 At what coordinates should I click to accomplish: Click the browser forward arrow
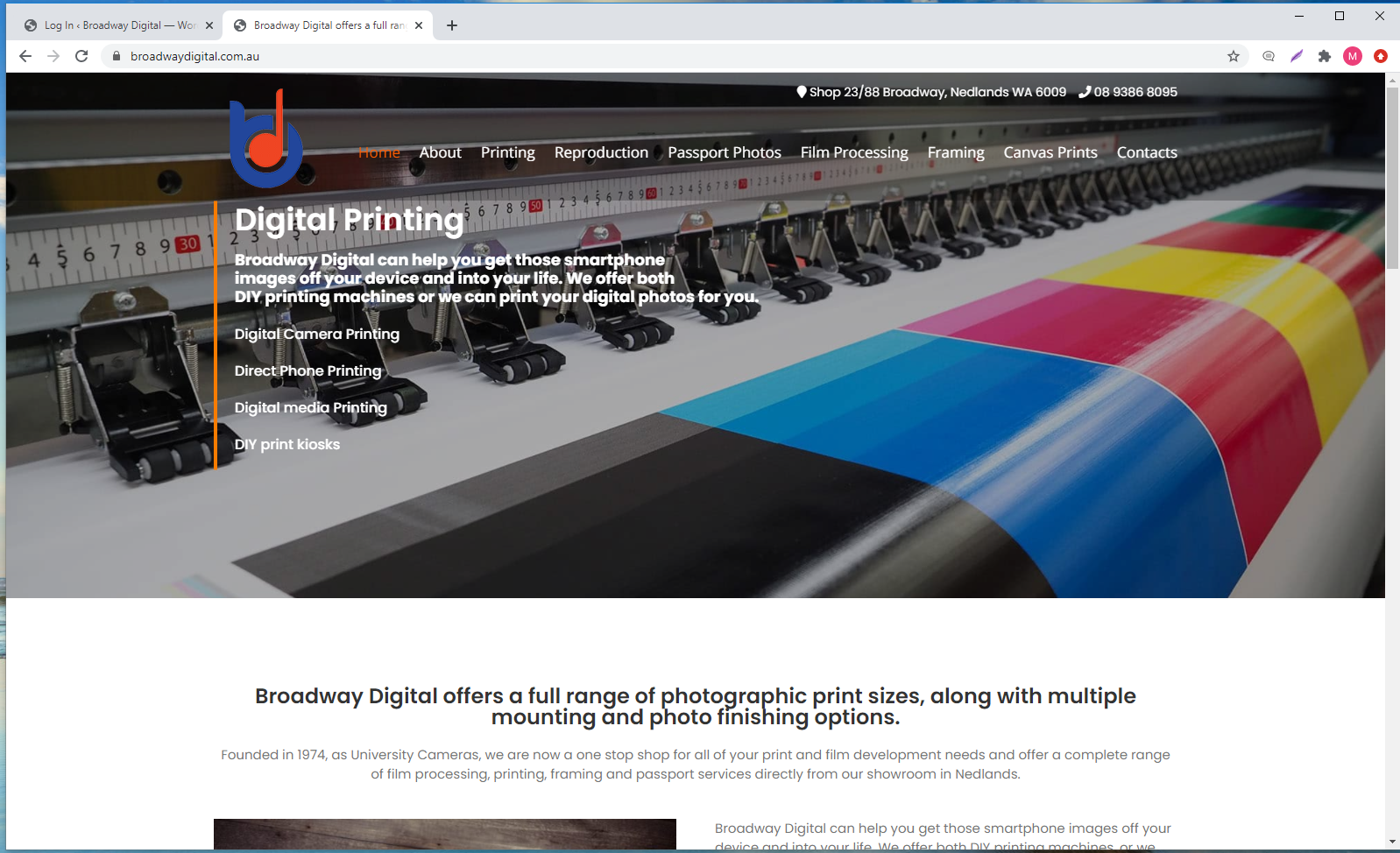[53, 56]
